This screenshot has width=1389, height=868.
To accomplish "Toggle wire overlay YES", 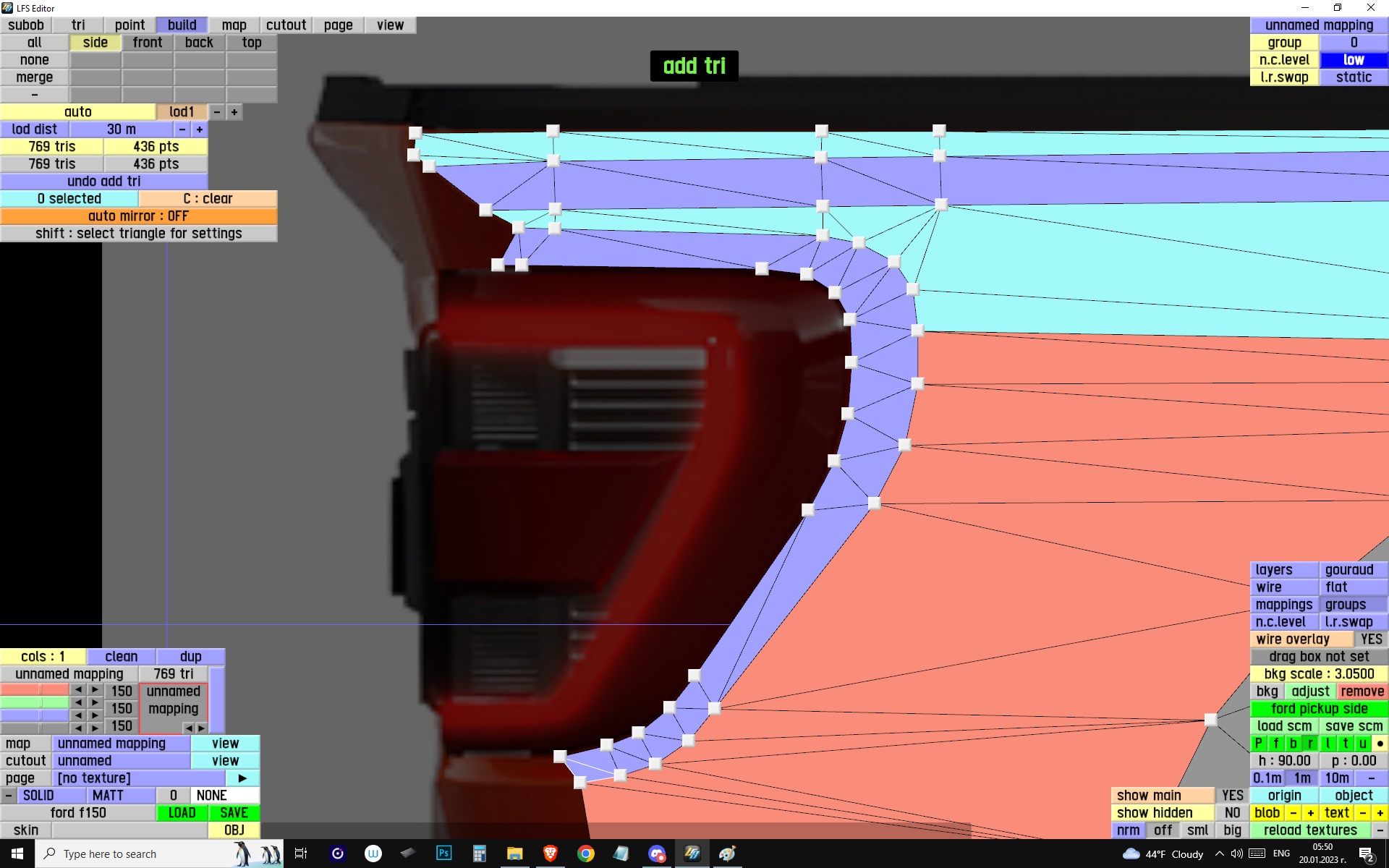I will (1370, 639).
